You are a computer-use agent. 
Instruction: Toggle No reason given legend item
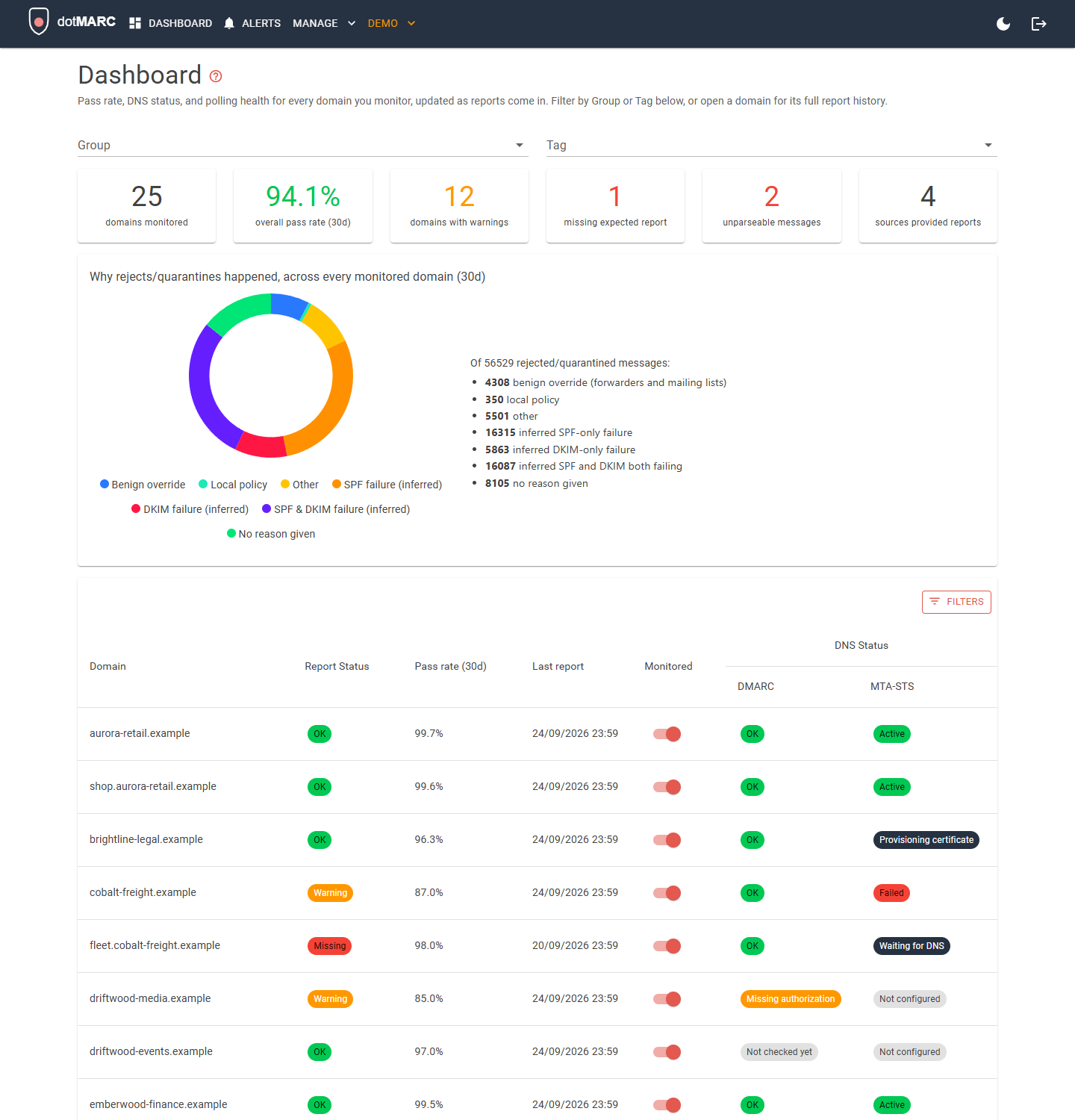[x=271, y=534]
